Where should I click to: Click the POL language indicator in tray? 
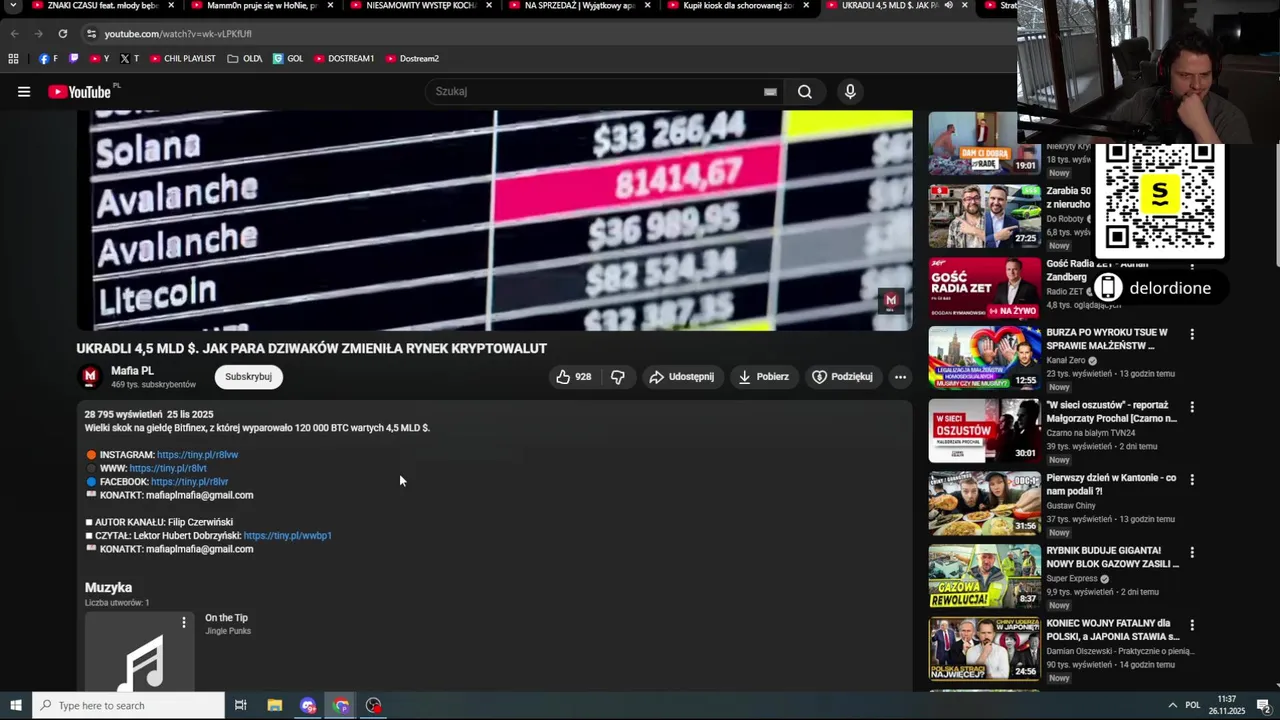pos(1192,705)
